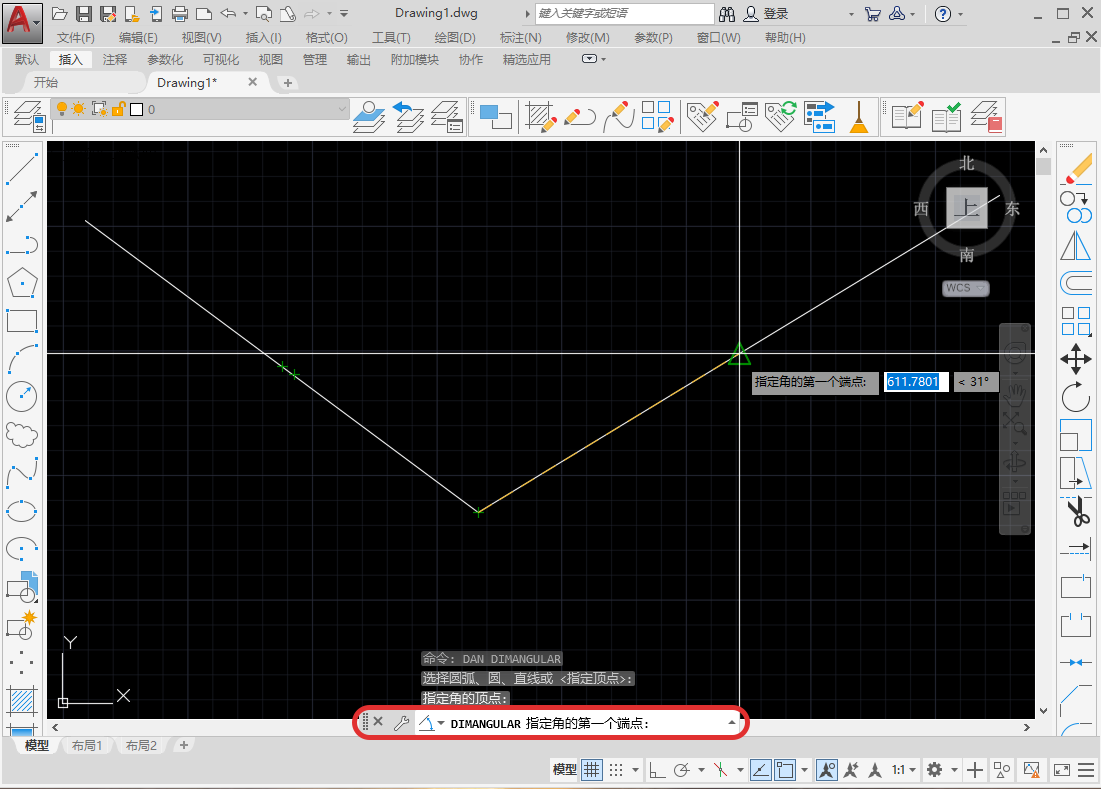Screen dimensions: 1101x789
Task: Switch to the 布局1 layout tab
Action: coord(86,746)
